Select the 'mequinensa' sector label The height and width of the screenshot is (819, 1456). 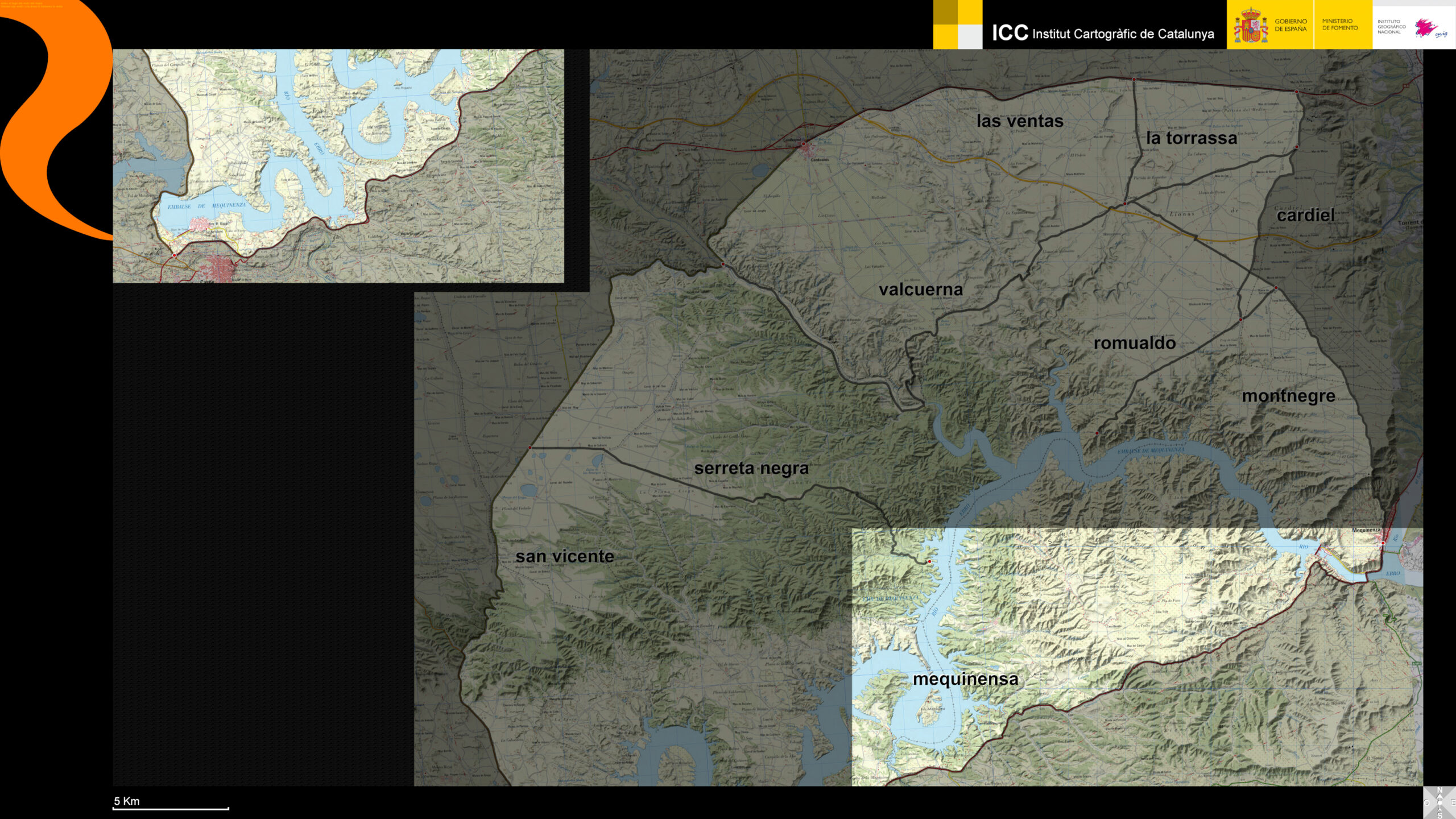pos(965,679)
